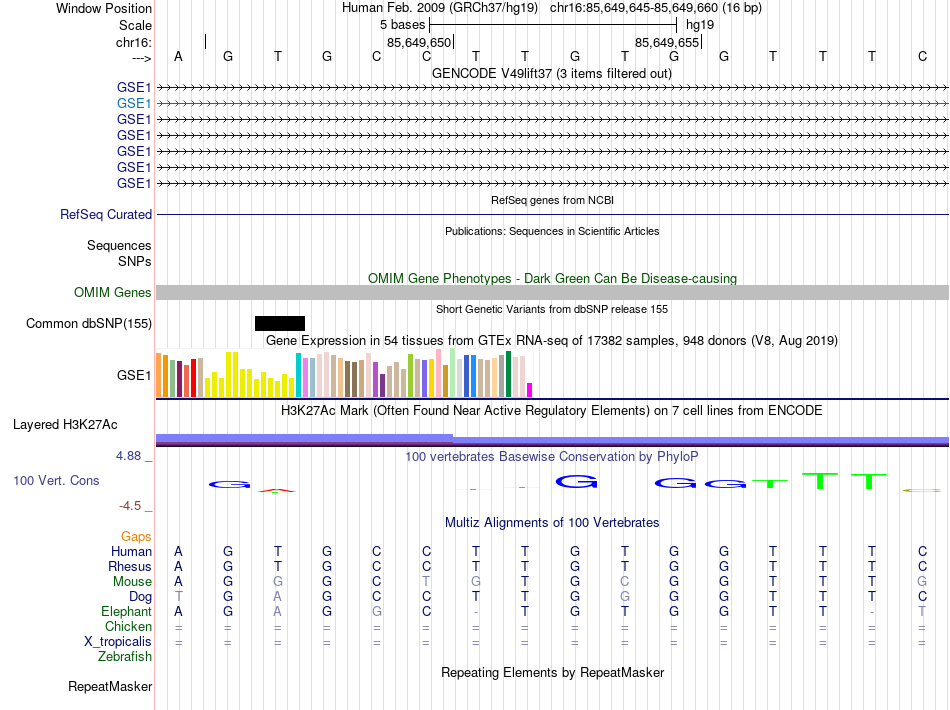
Task: Click the SNPs track label
Action: pos(135,261)
